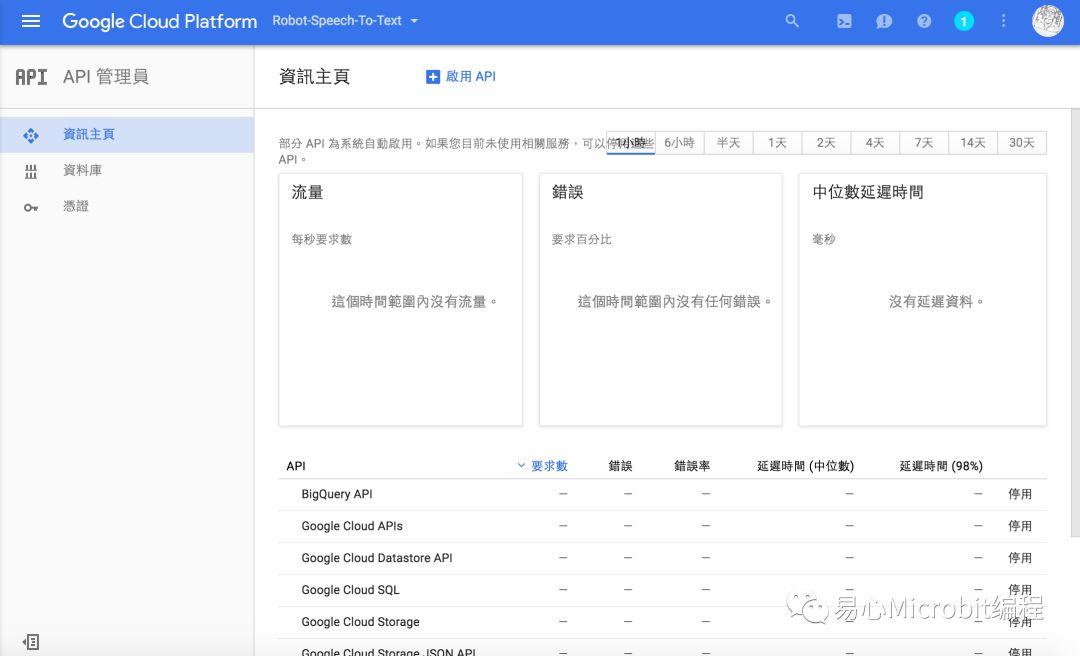Image resolution: width=1080 pixels, height=656 pixels.
Task: Open 資料庫 in the sidebar
Action: 127,170
